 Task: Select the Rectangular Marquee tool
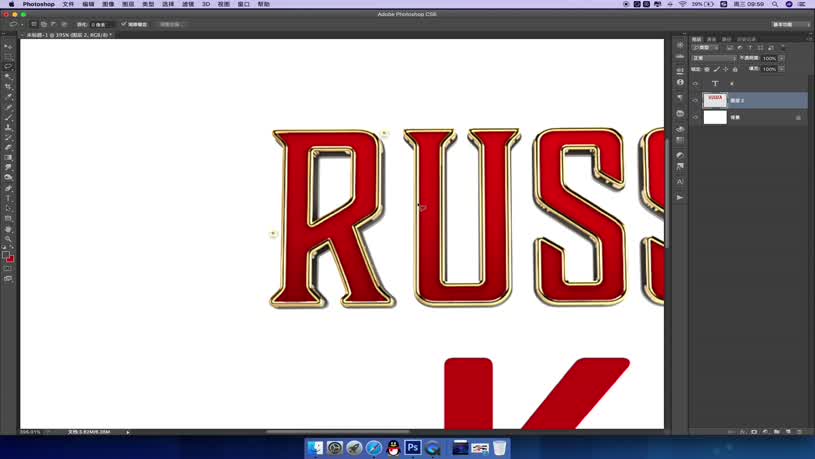(x=8, y=57)
